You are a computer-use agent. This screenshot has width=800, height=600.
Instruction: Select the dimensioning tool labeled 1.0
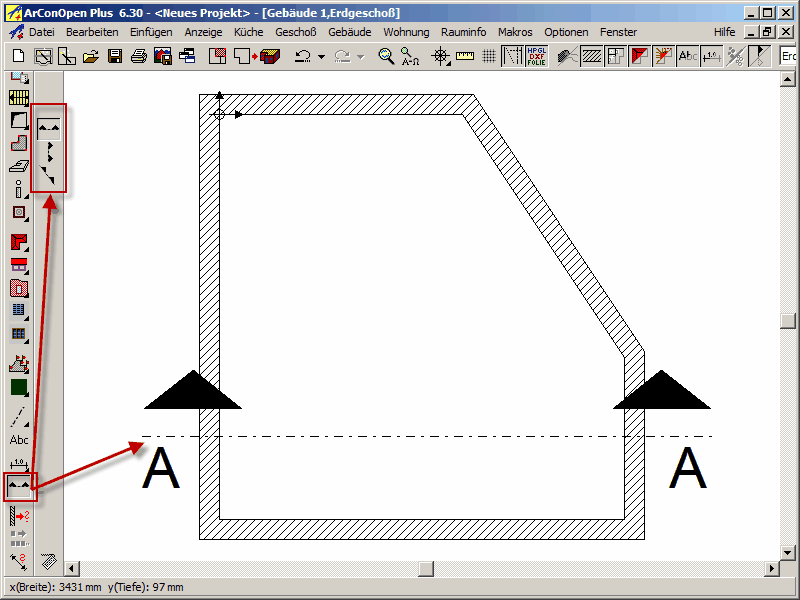pyautogui.click(x=19, y=464)
